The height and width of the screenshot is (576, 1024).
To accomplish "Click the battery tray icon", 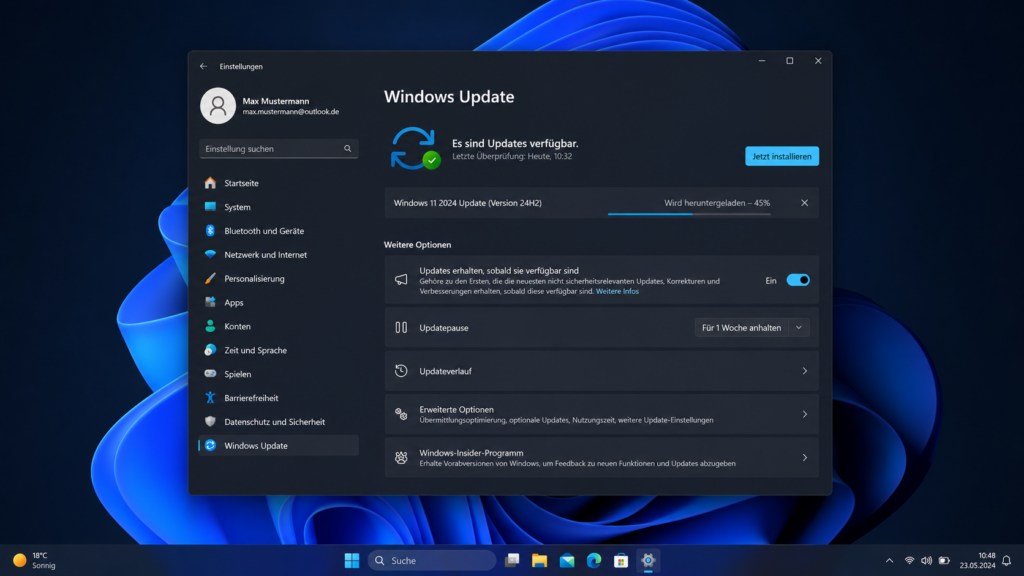I will click(x=944, y=560).
